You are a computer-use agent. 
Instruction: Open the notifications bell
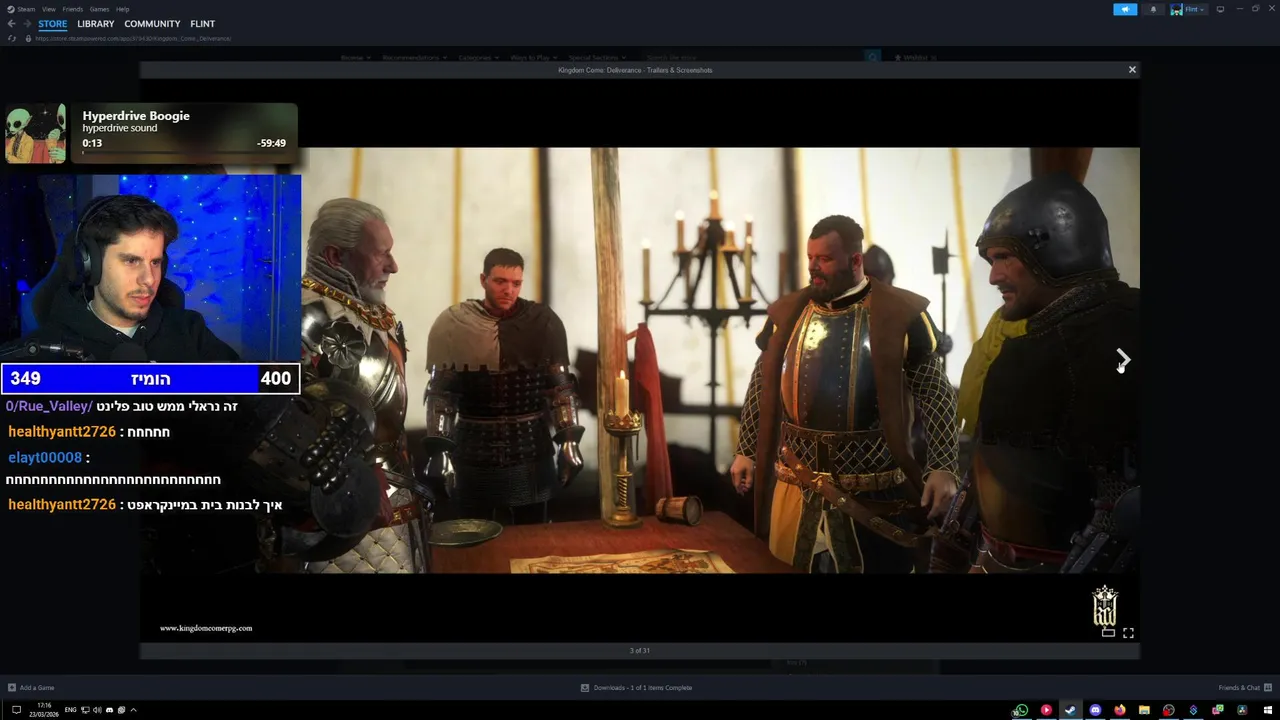pyautogui.click(x=1153, y=9)
